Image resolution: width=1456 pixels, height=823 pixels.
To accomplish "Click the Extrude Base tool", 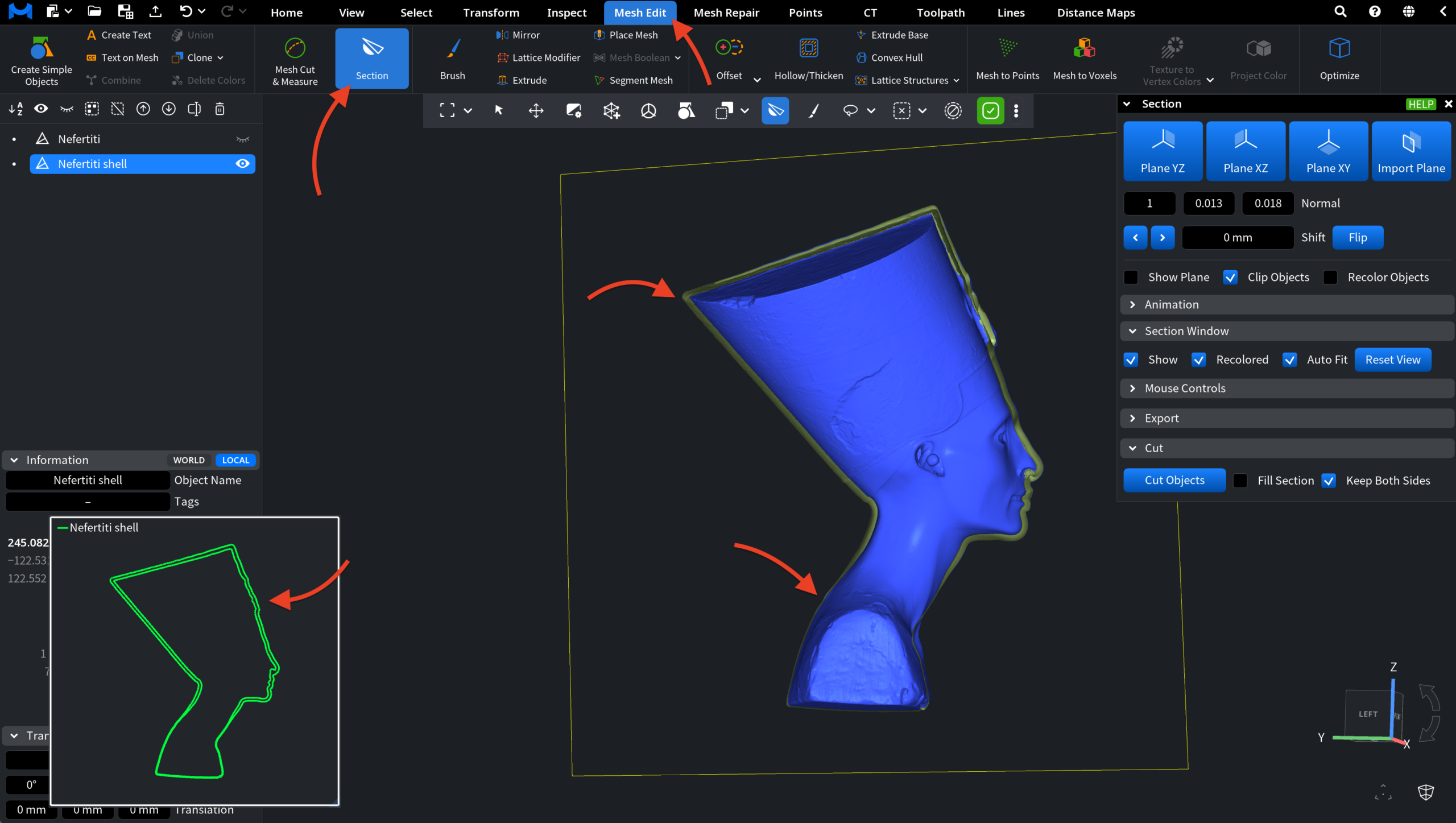I will (x=892, y=35).
